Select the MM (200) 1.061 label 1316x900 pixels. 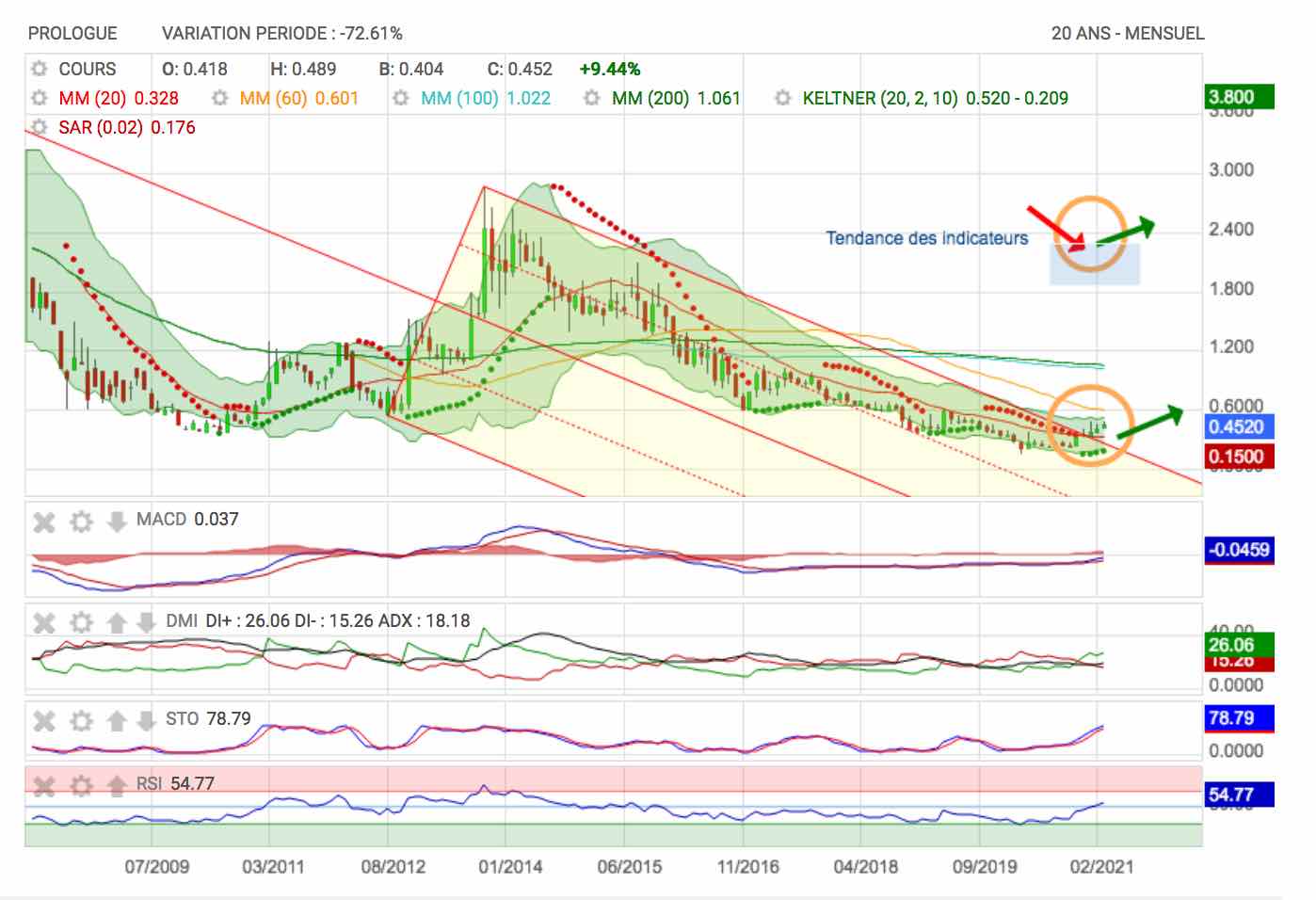[x=676, y=98]
